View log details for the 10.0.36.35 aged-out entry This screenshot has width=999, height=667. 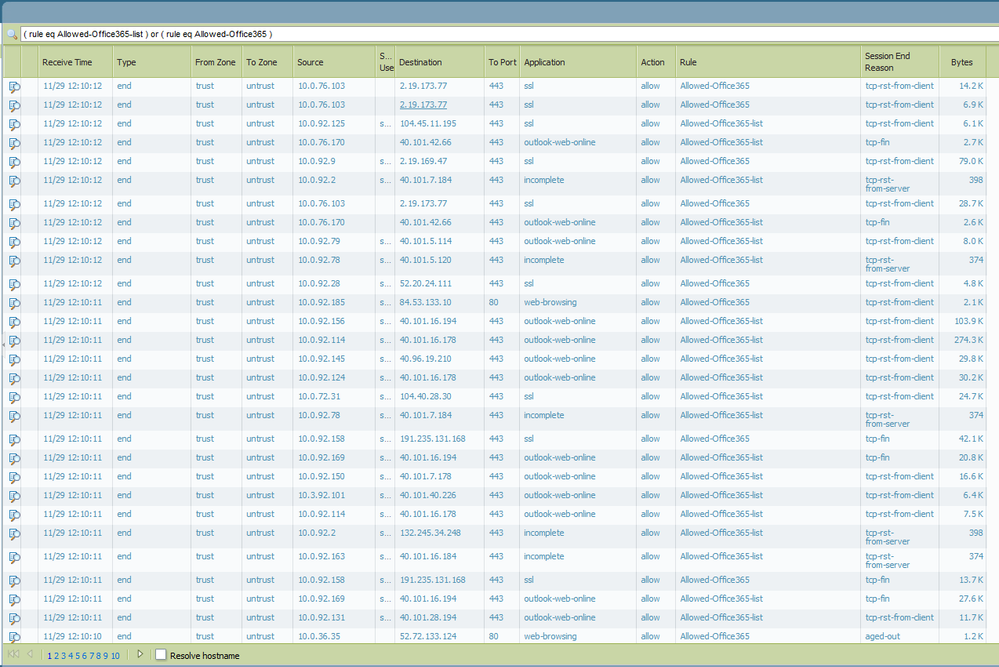coord(13,636)
